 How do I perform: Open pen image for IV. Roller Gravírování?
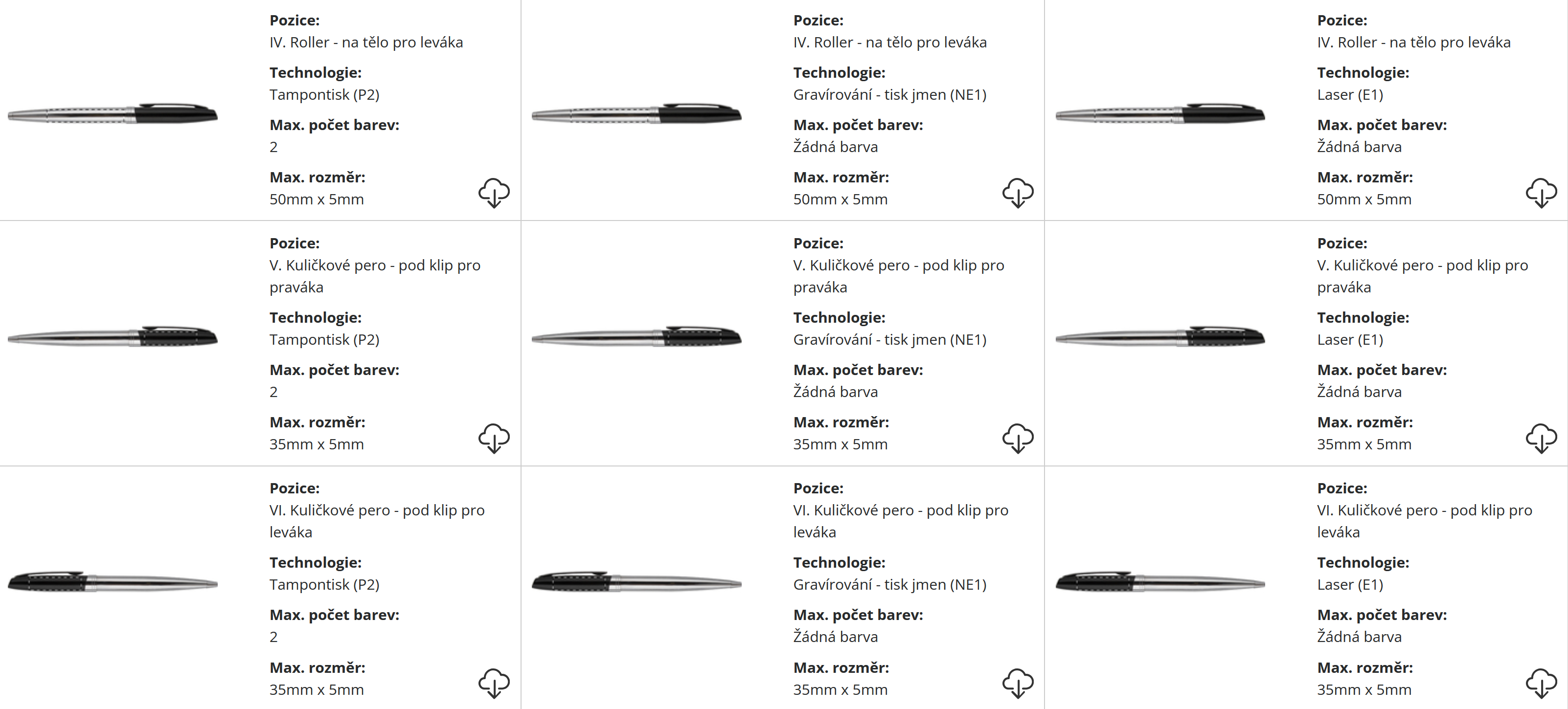coord(636,114)
